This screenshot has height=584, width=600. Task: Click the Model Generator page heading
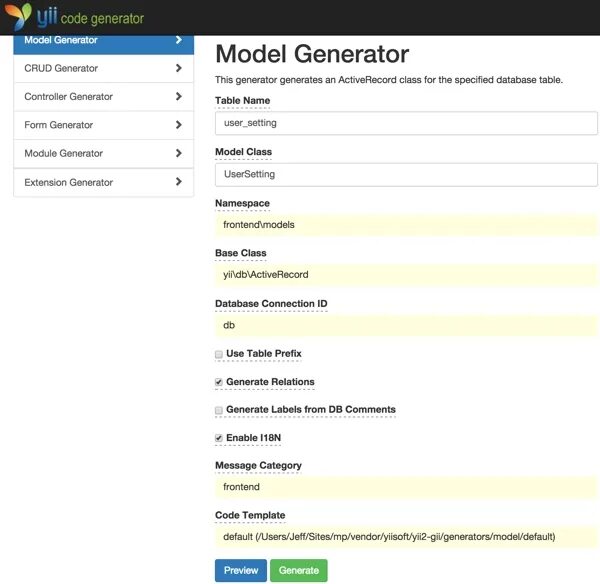[312, 54]
